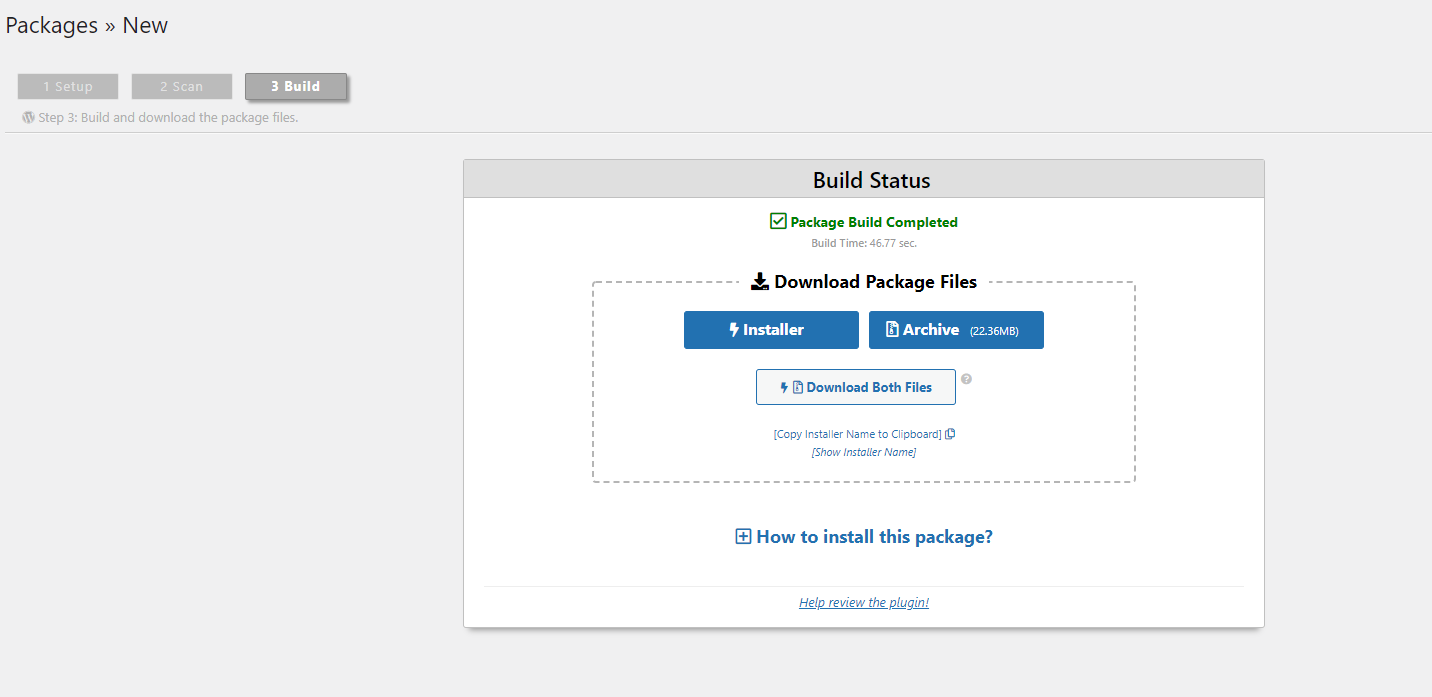Click the Package Build Completed text

874,222
